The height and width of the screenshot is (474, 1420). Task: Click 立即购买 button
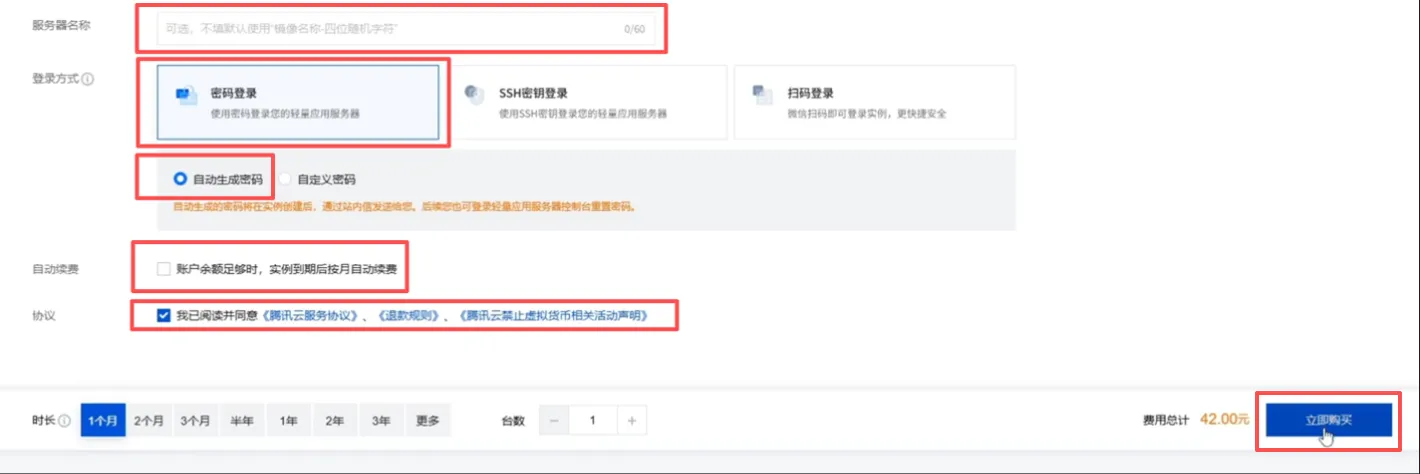[1328, 421]
